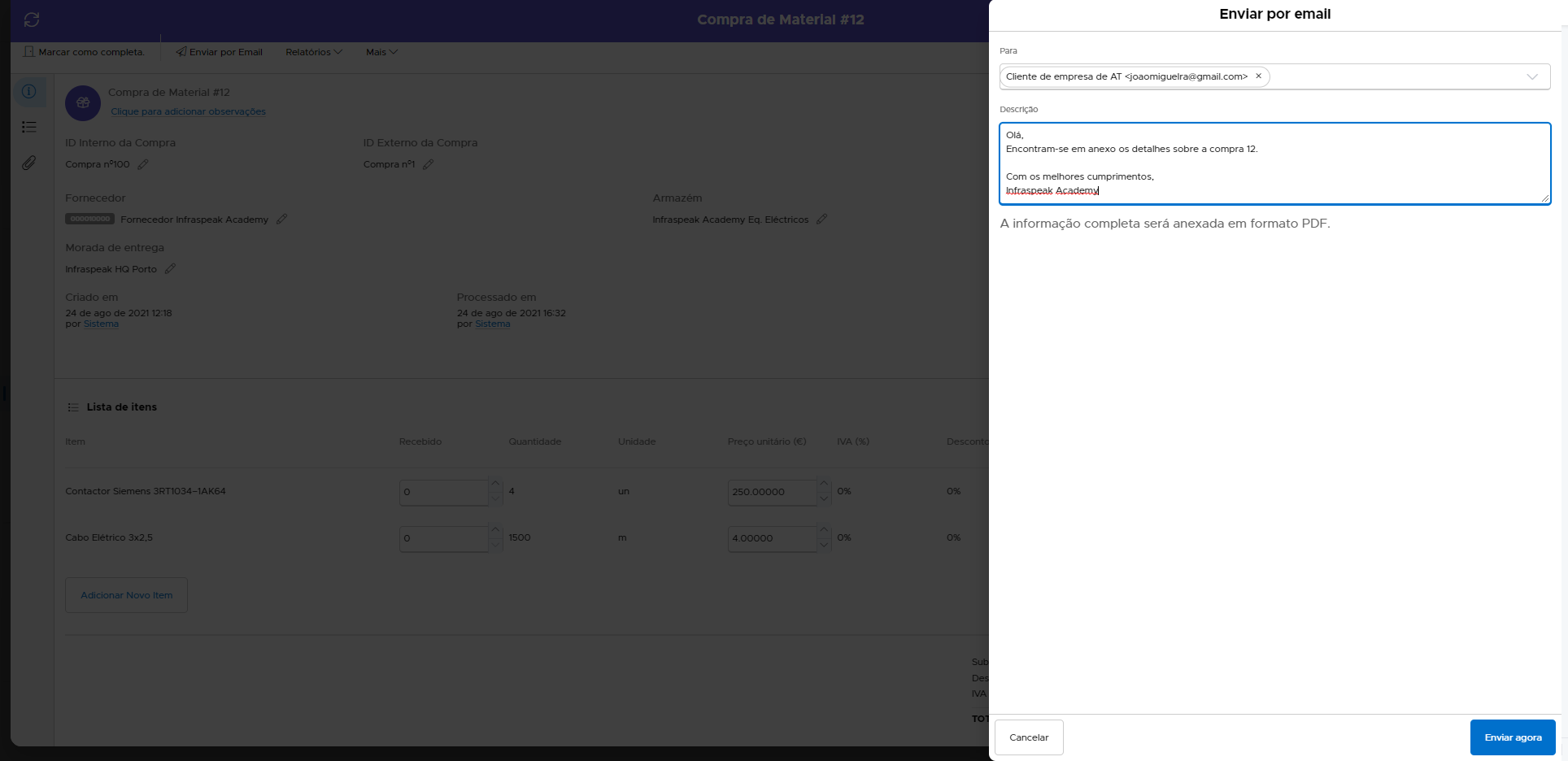Click the Para recipients field
This screenshot has width=1568, height=761.
click(1274, 76)
